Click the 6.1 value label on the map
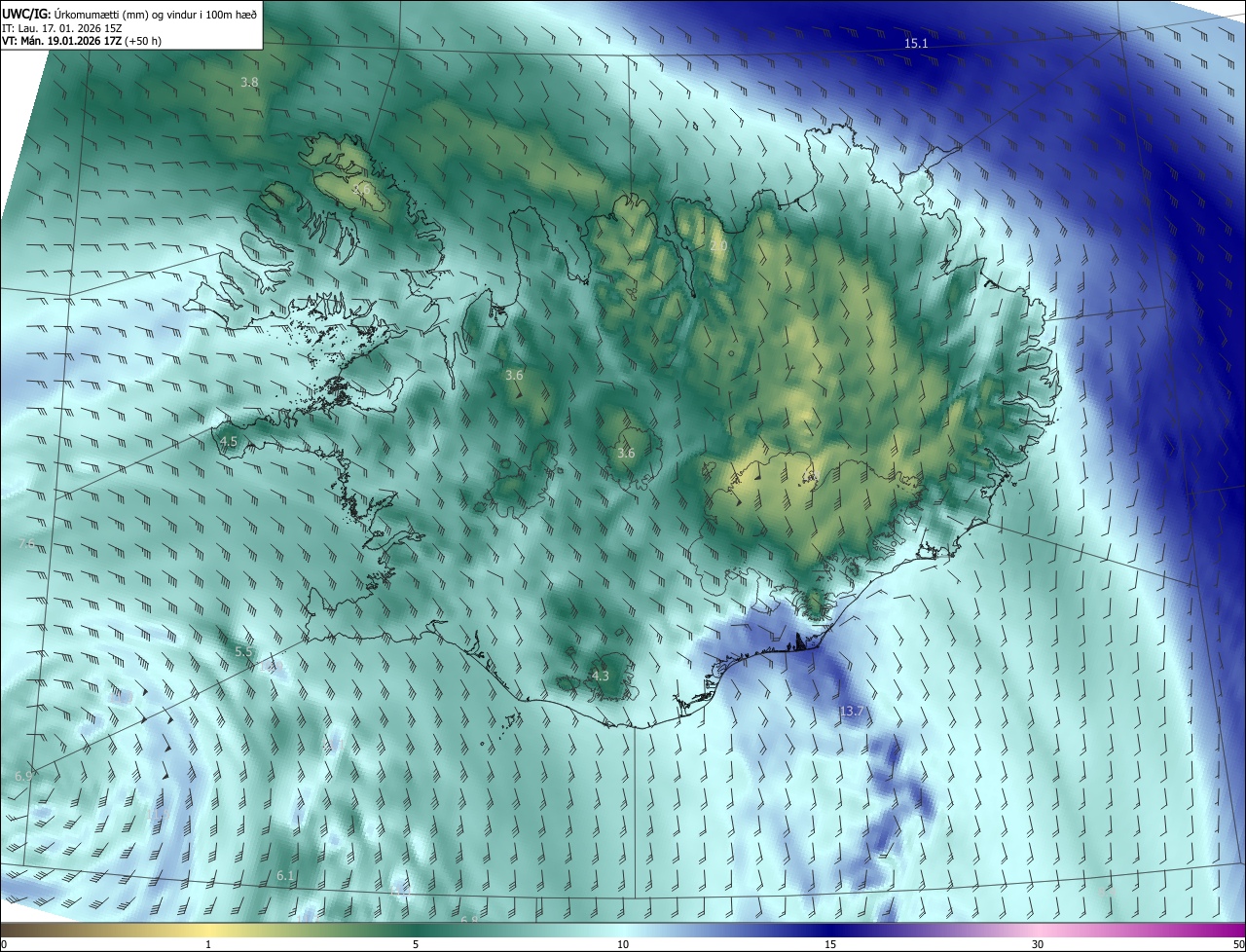 pyautogui.click(x=285, y=876)
